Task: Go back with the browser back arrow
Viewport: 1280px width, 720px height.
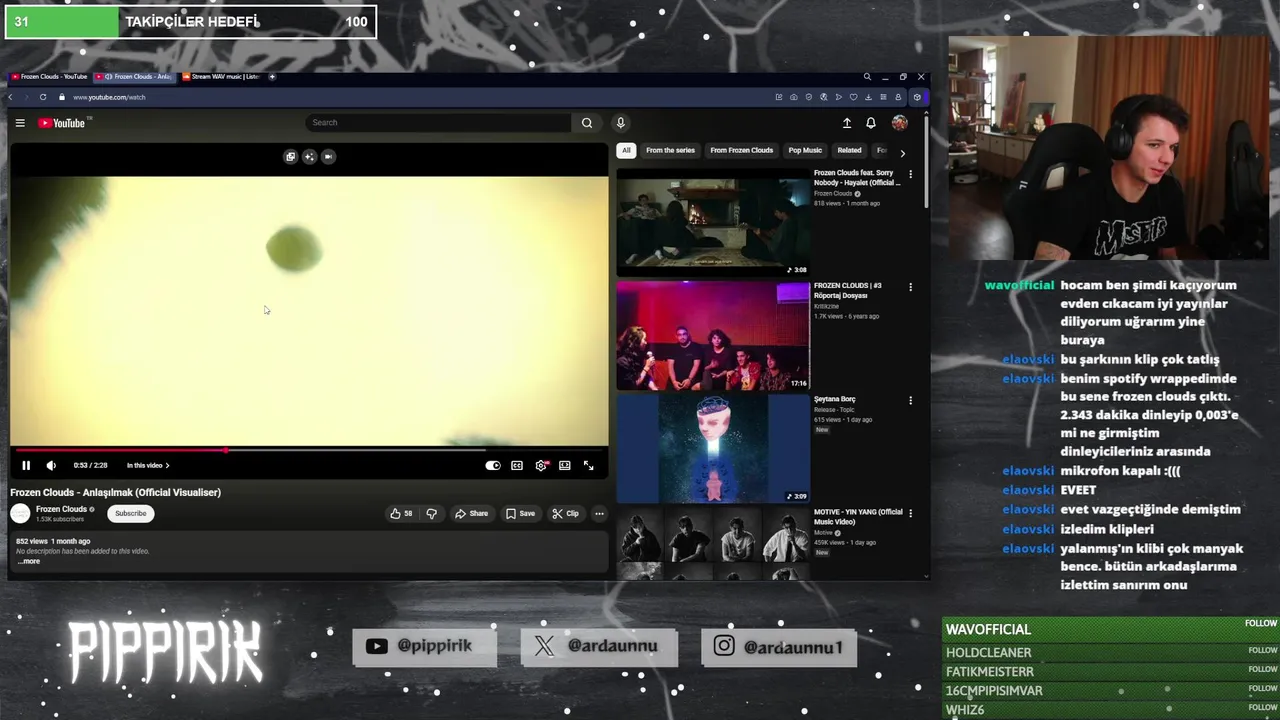Action: pos(11,97)
